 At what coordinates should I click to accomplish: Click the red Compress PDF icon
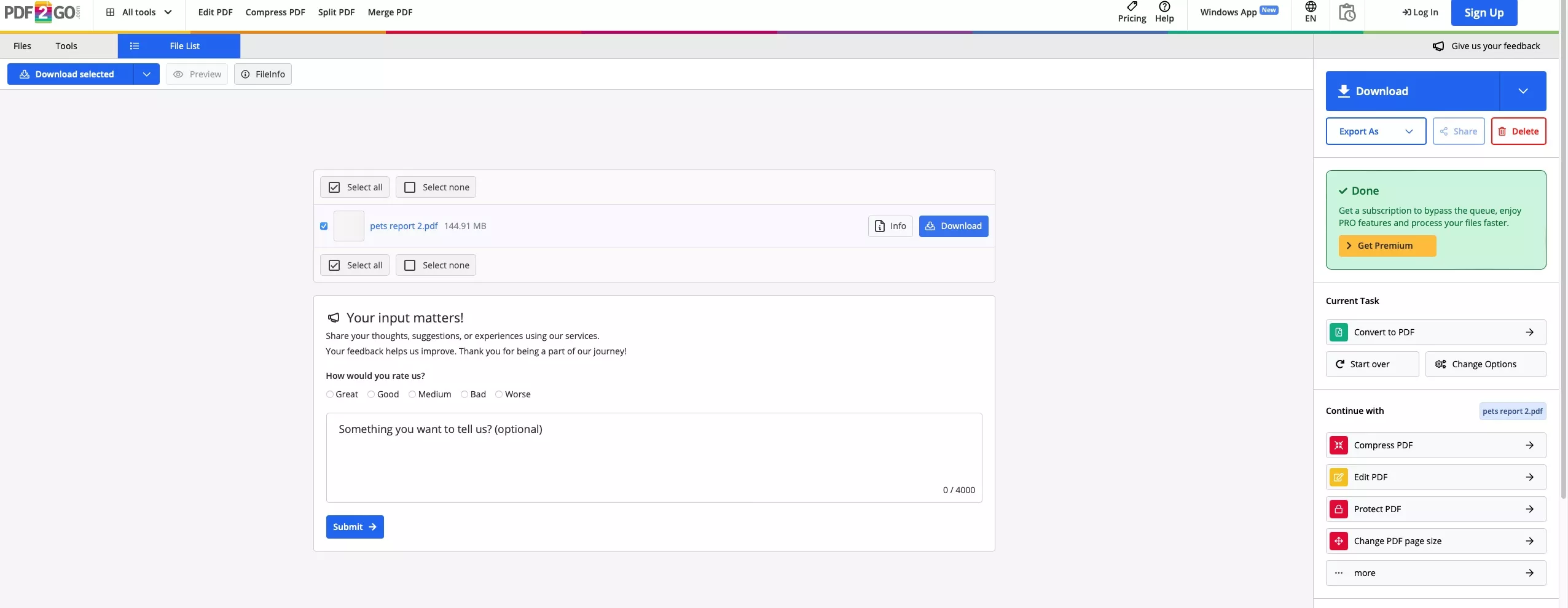[1339, 445]
